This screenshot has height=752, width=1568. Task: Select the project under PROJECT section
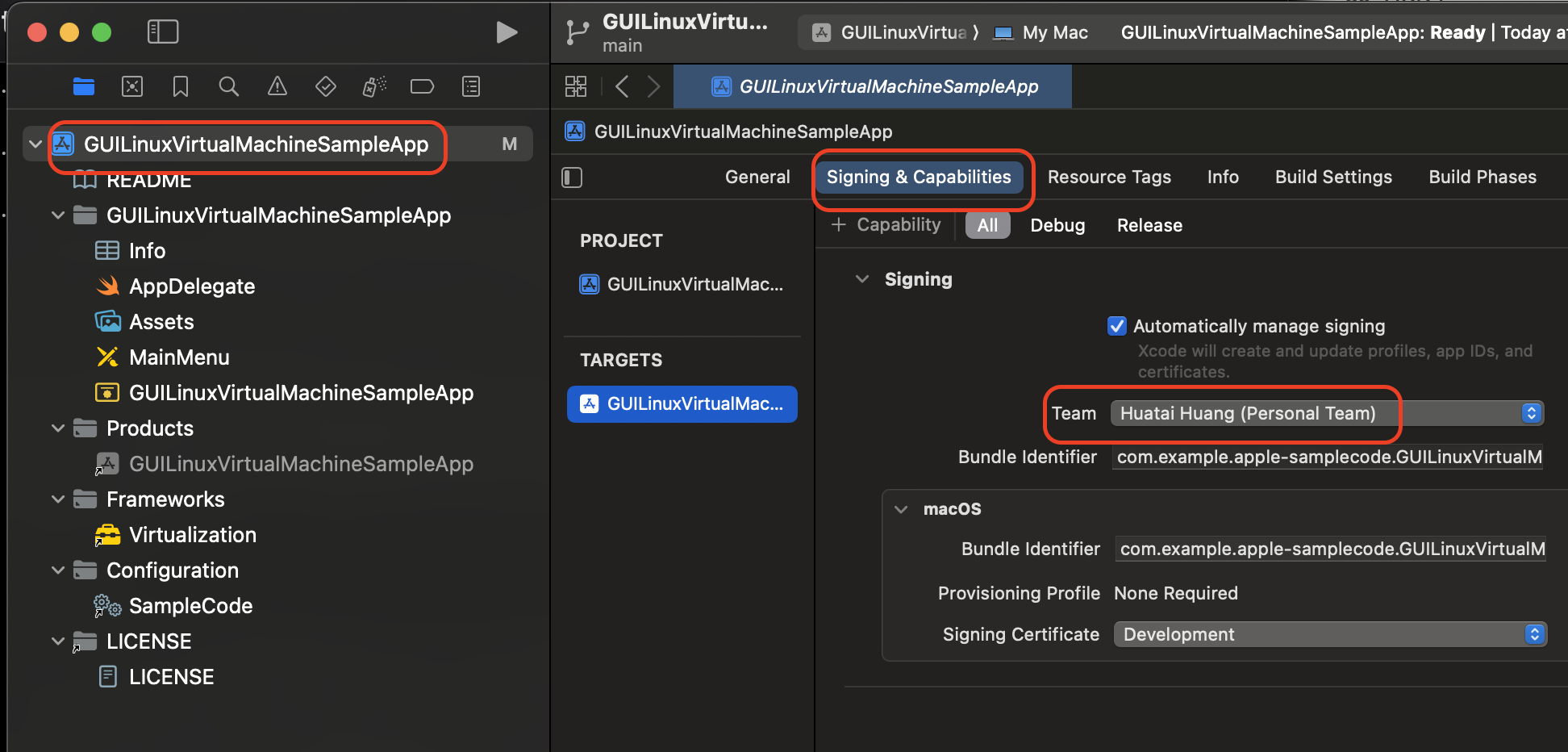tap(682, 284)
